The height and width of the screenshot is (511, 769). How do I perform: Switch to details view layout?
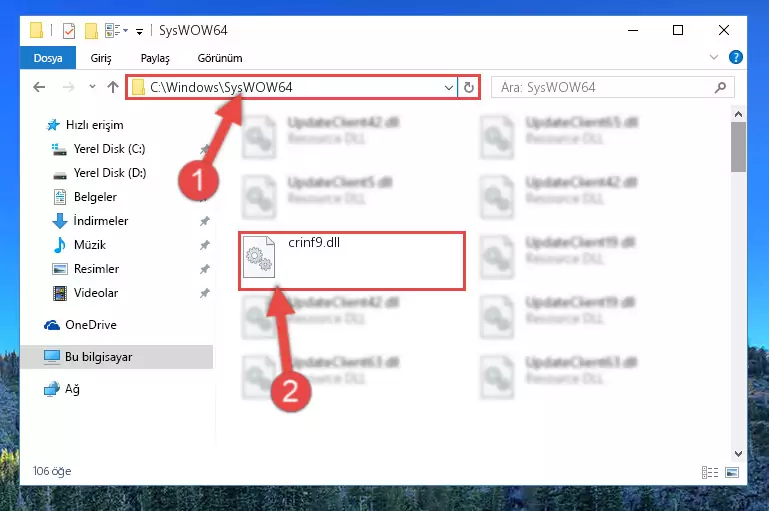710,472
